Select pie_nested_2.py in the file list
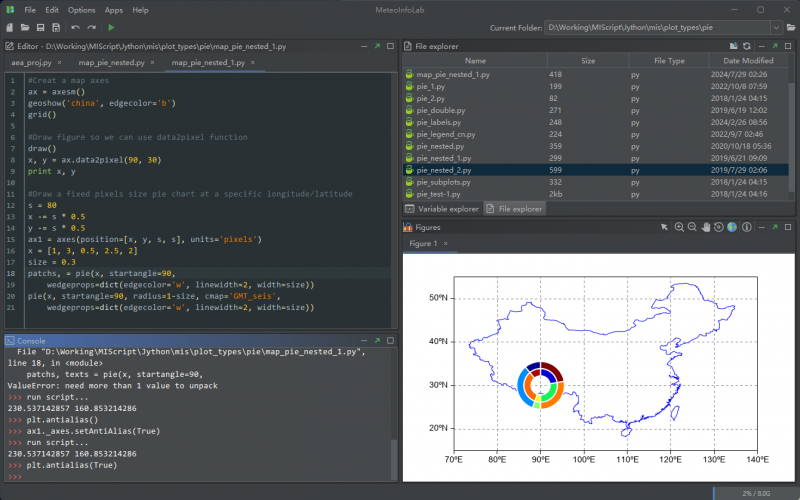This screenshot has width=800, height=500. [x=444, y=170]
